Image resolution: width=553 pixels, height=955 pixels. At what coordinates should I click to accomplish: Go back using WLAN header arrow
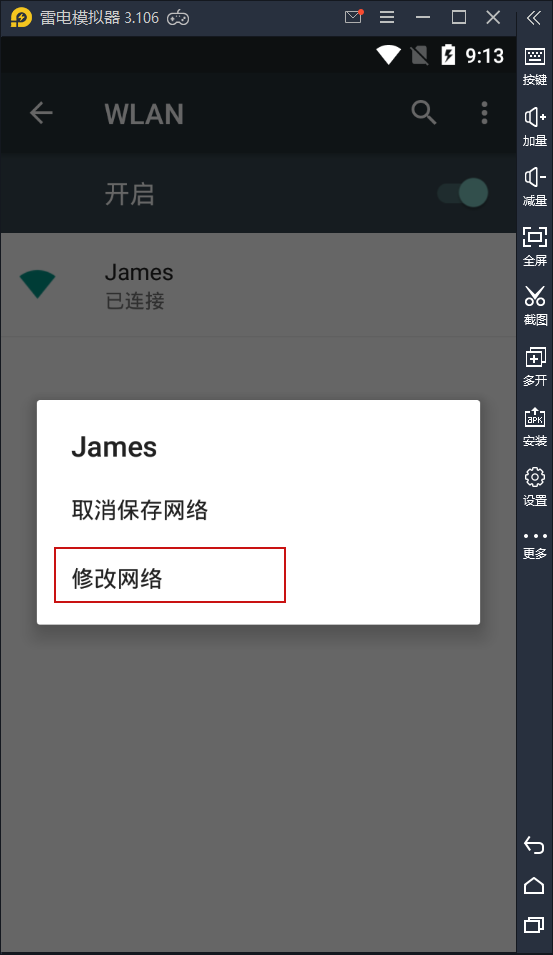[41, 113]
